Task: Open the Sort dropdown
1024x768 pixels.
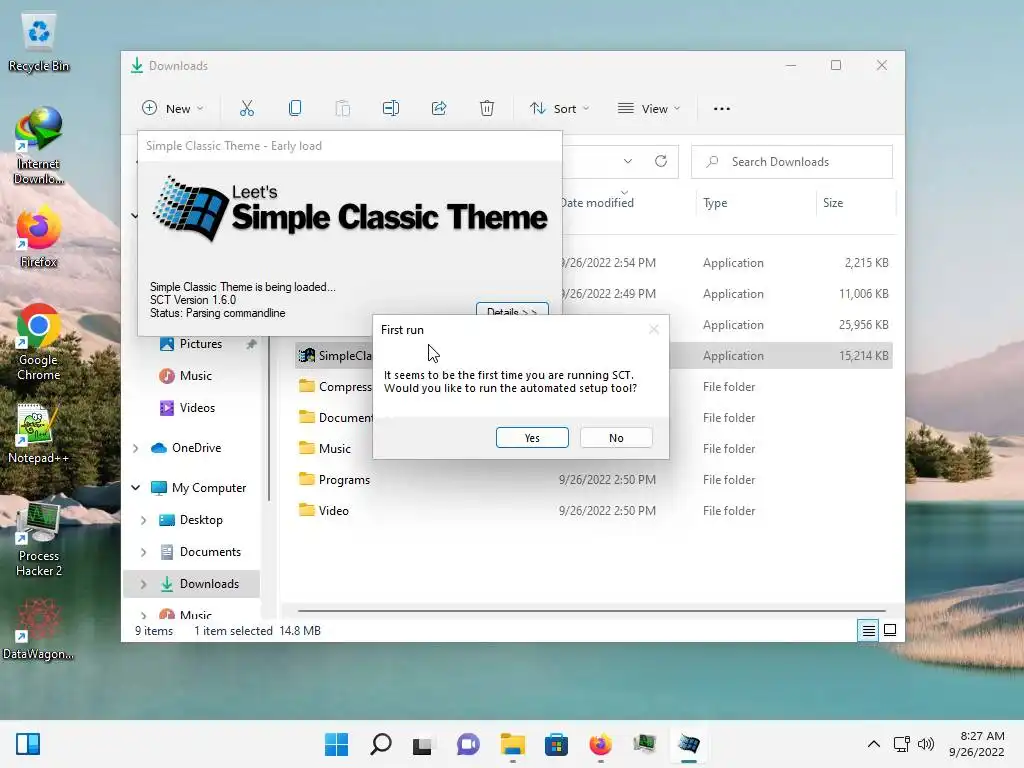Action: coord(560,108)
